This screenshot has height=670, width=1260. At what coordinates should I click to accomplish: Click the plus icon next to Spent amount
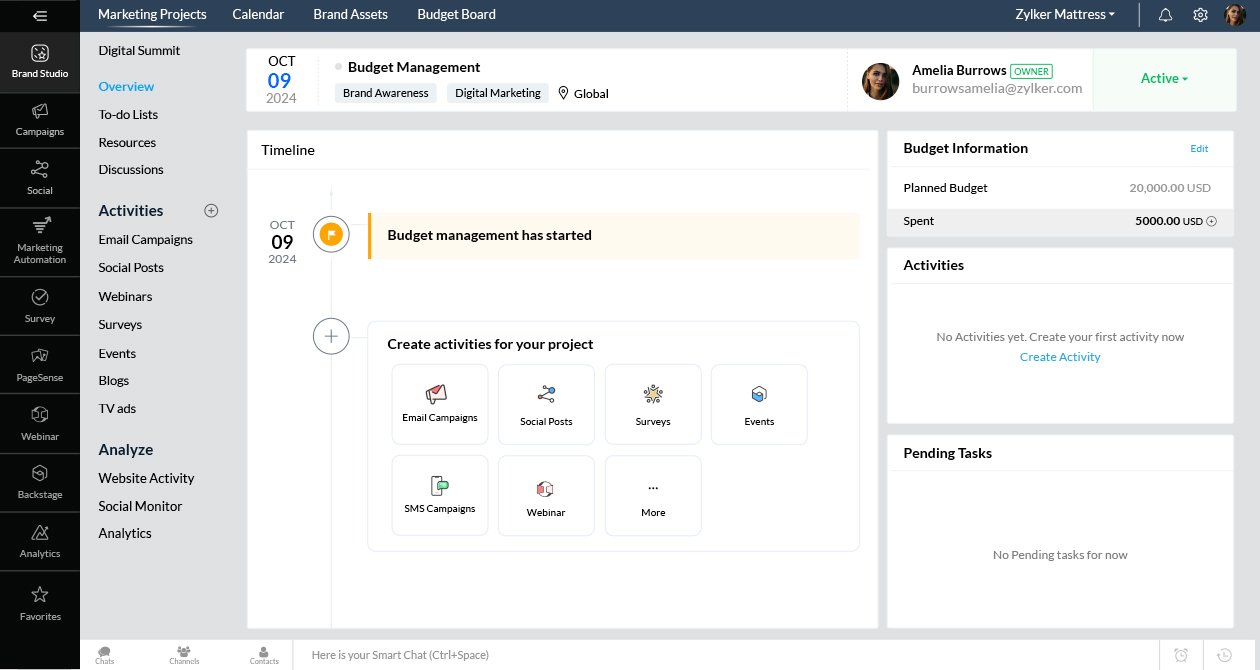[x=1212, y=222]
